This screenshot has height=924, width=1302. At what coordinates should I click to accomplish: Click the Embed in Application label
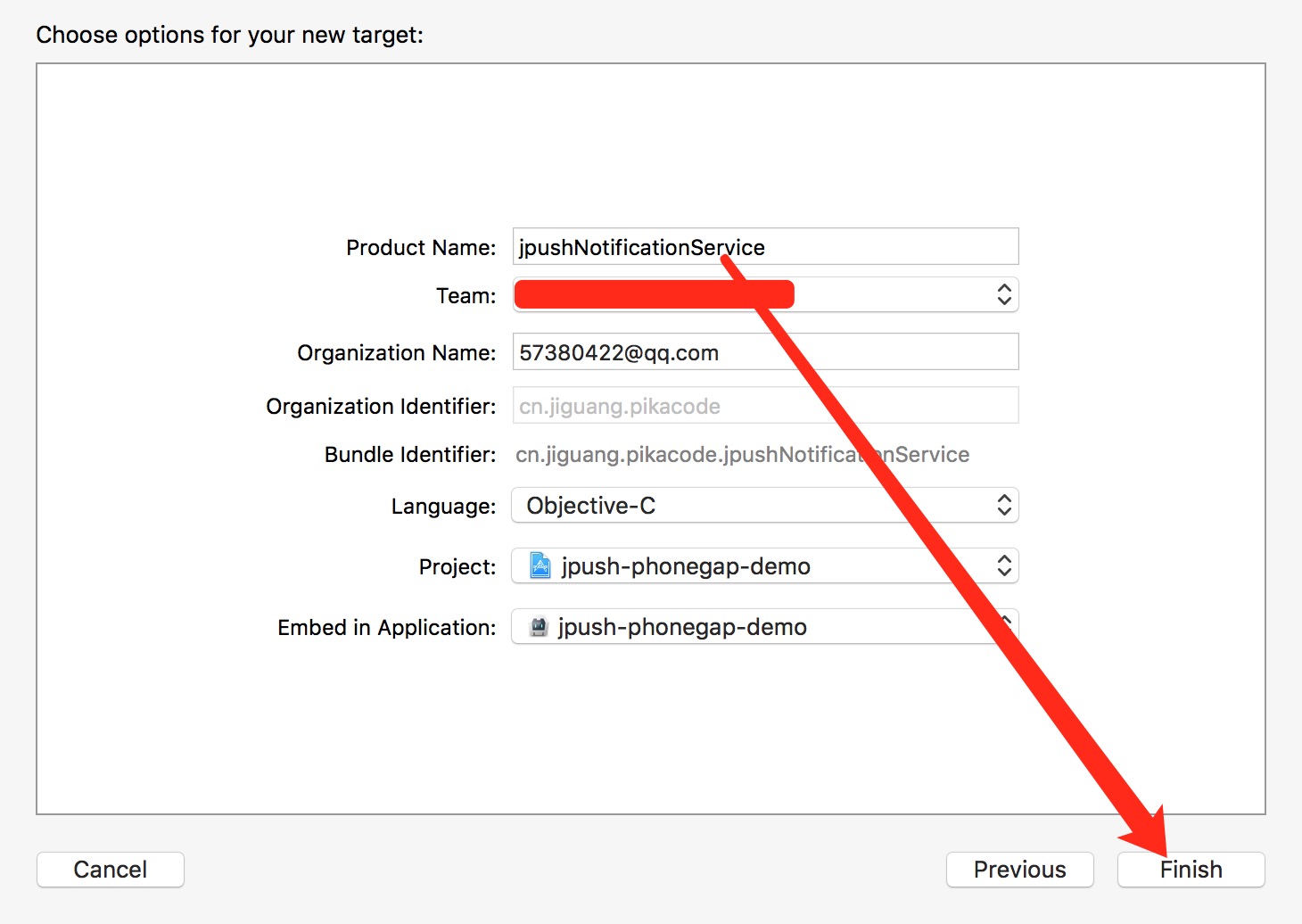coord(386,627)
